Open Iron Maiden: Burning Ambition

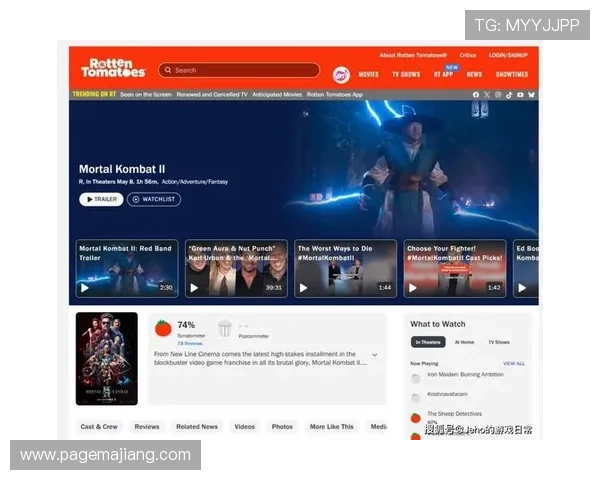pyautogui.click(x=465, y=374)
